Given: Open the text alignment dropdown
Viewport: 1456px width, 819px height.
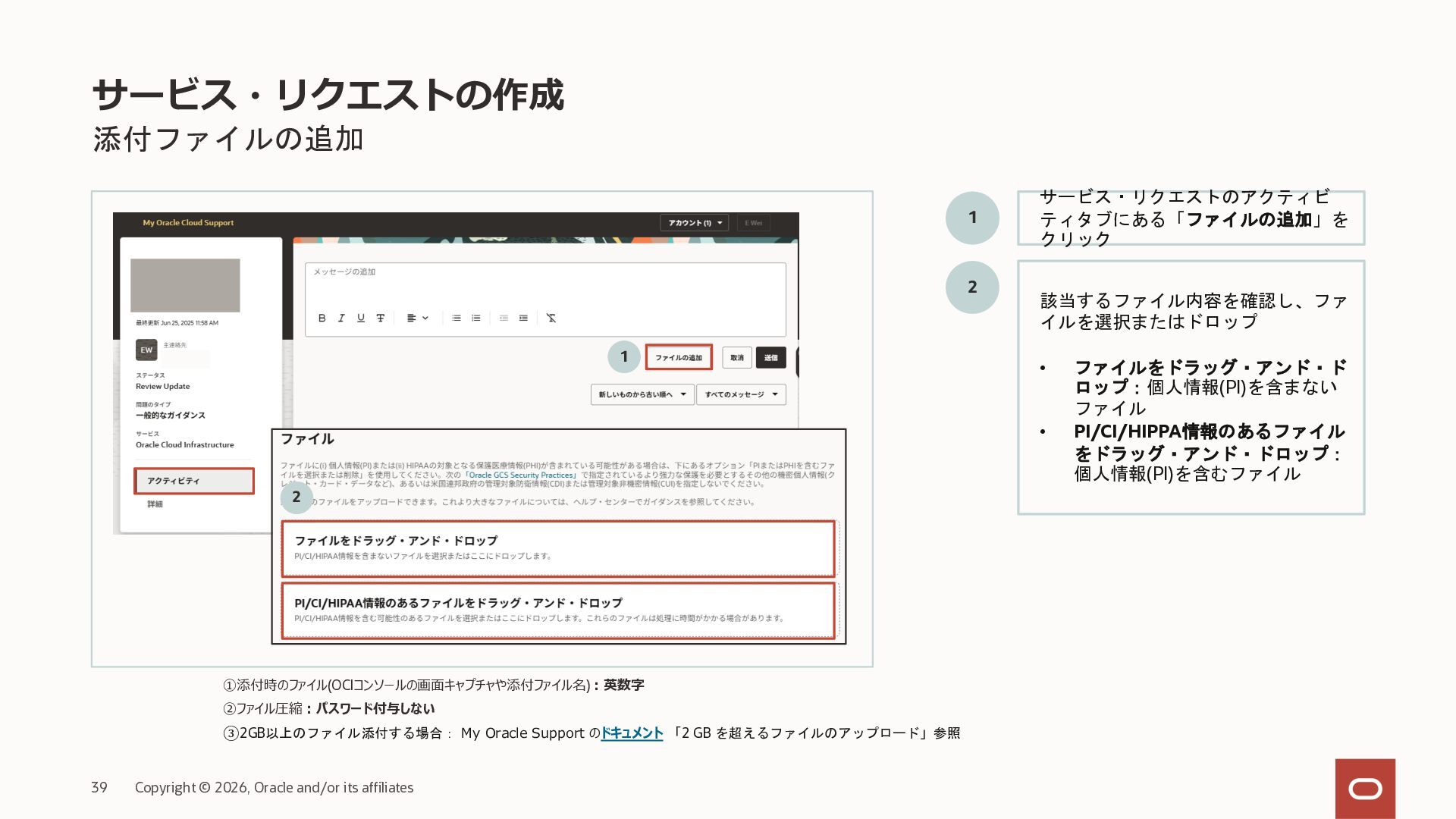Looking at the screenshot, I should click(x=417, y=318).
